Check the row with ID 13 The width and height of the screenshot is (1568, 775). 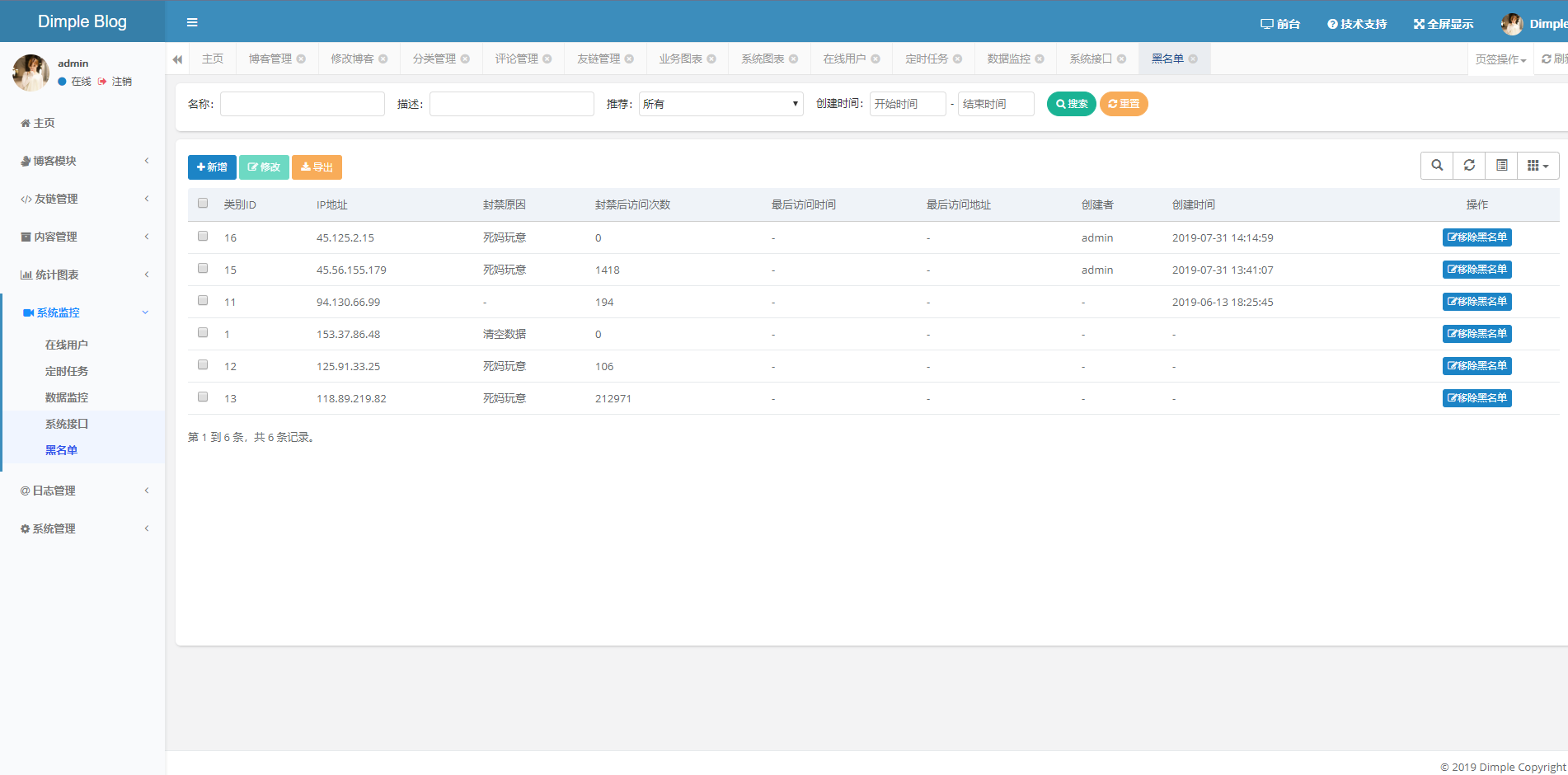[x=203, y=397]
